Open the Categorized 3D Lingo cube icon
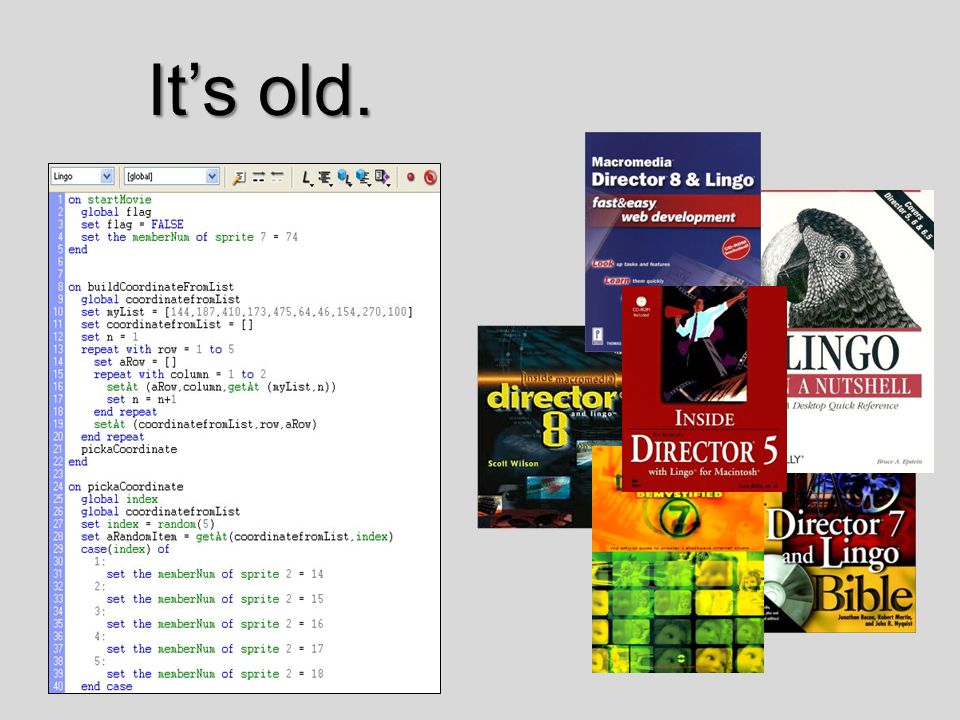This screenshot has width=960, height=720. pos(363,178)
